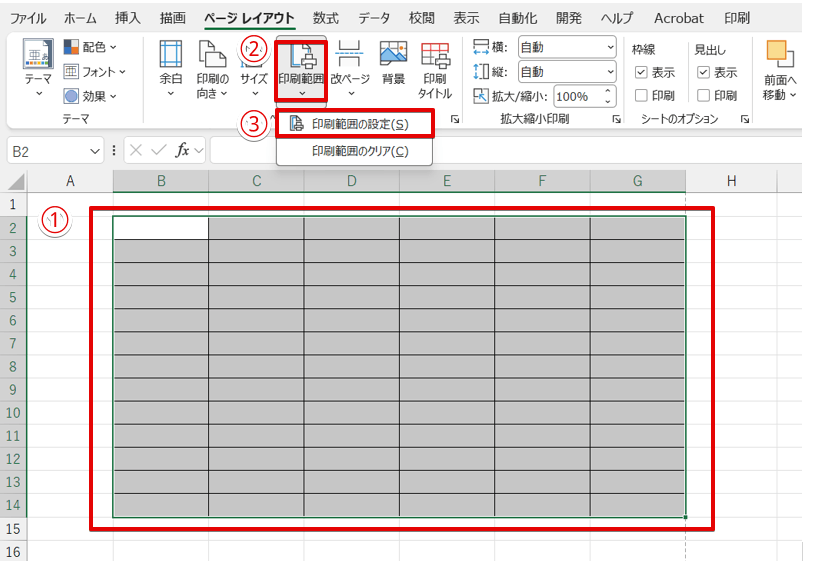
Task: Uncheck 枠線 表示 gridlines view checkbox
Action: pos(641,72)
